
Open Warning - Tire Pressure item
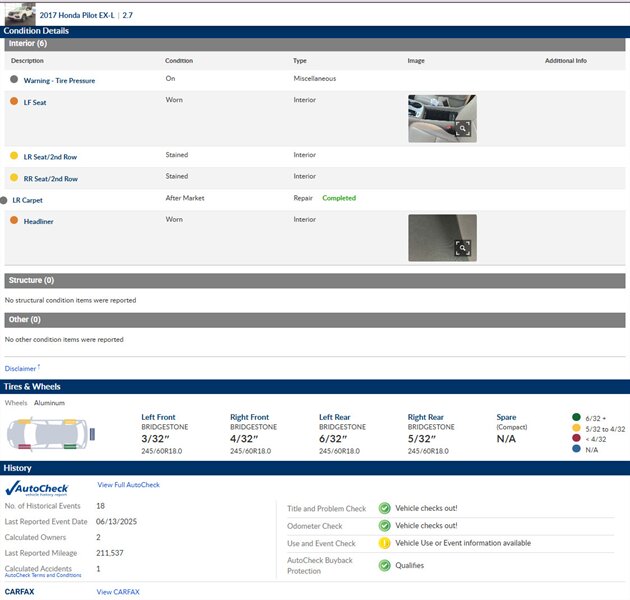[x=59, y=80]
